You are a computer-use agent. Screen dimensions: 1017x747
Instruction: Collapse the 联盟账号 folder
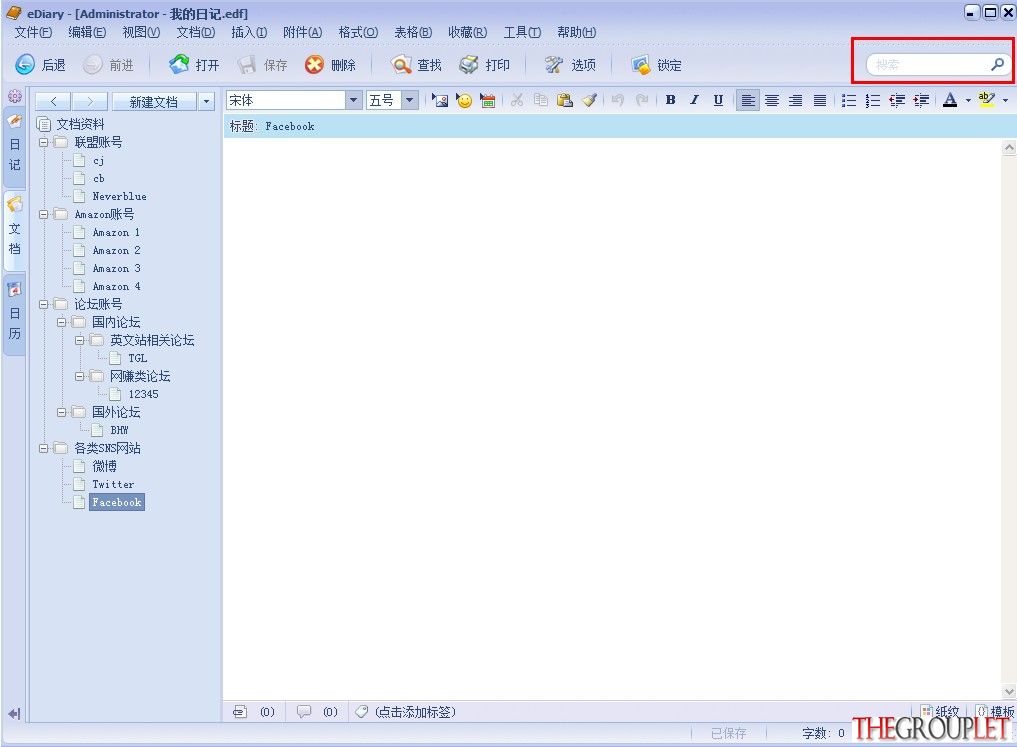pyautogui.click(x=43, y=142)
